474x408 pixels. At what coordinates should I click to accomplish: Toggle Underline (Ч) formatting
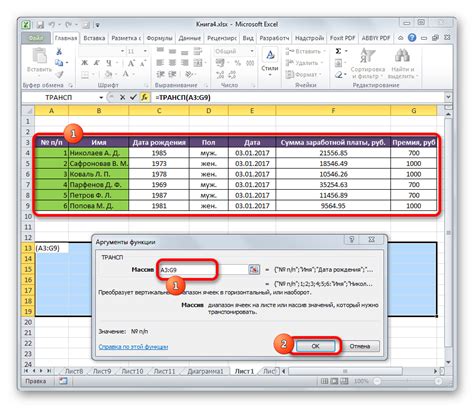click(109, 63)
